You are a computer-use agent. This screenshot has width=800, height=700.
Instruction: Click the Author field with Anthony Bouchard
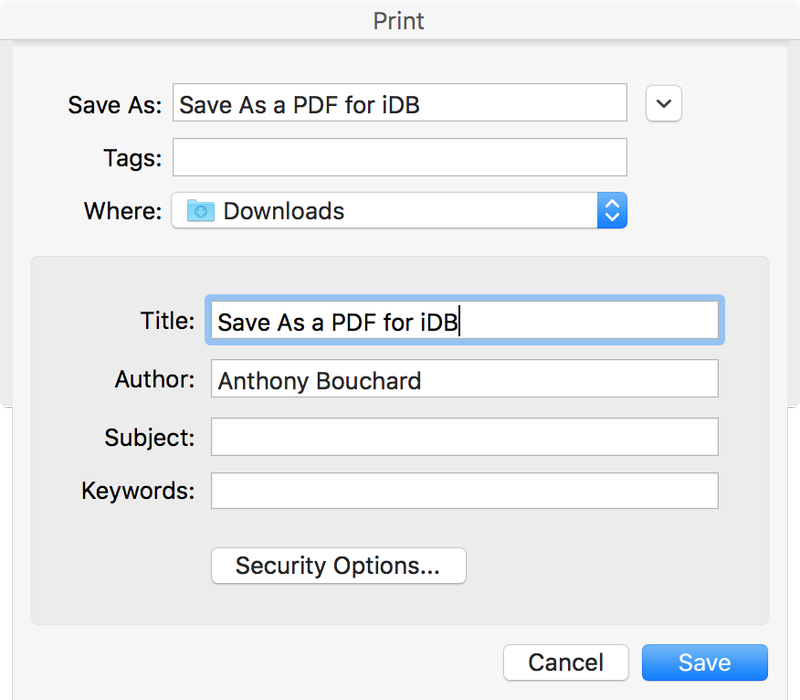(x=464, y=379)
